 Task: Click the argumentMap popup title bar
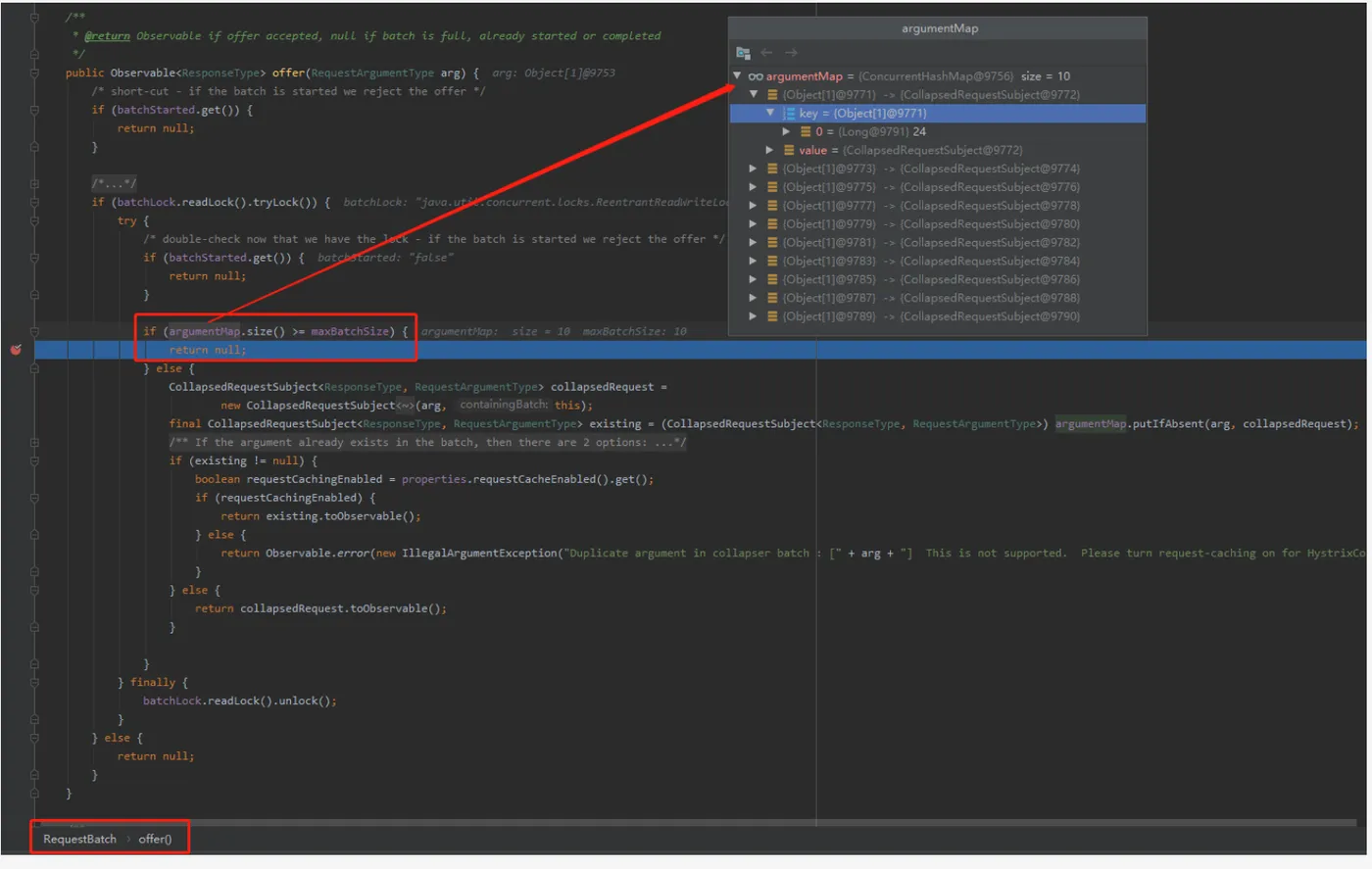pos(938,28)
